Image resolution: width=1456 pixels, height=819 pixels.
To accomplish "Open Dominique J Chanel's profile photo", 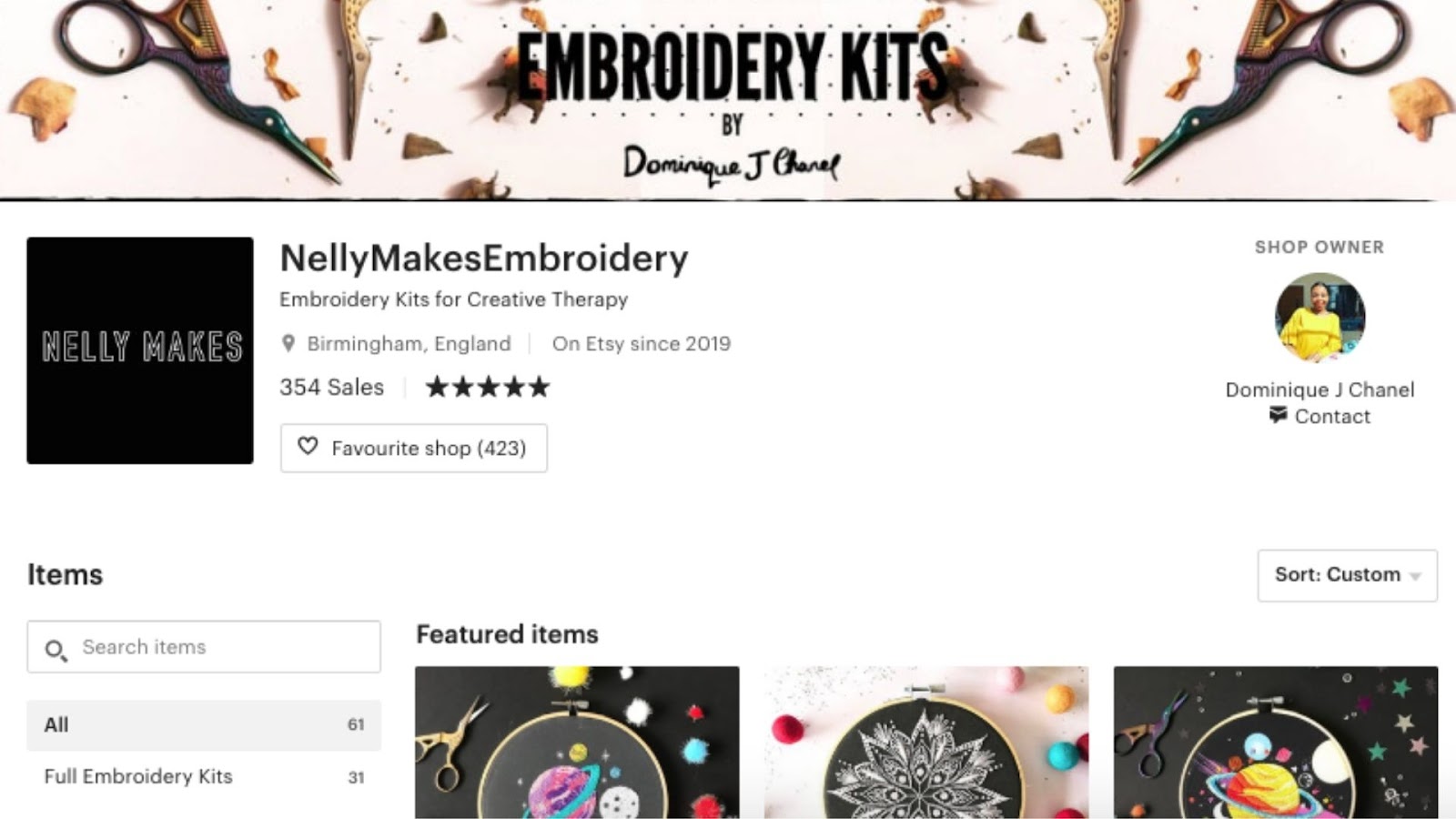I will [x=1319, y=318].
